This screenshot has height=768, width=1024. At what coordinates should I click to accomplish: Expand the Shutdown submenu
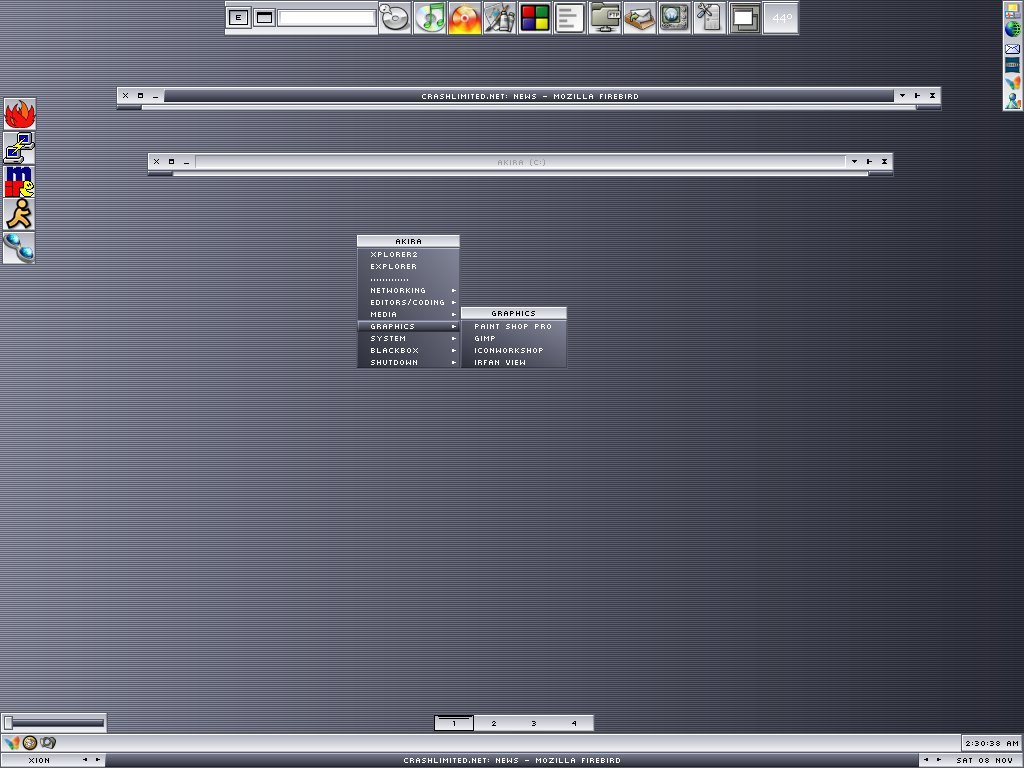[408, 362]
